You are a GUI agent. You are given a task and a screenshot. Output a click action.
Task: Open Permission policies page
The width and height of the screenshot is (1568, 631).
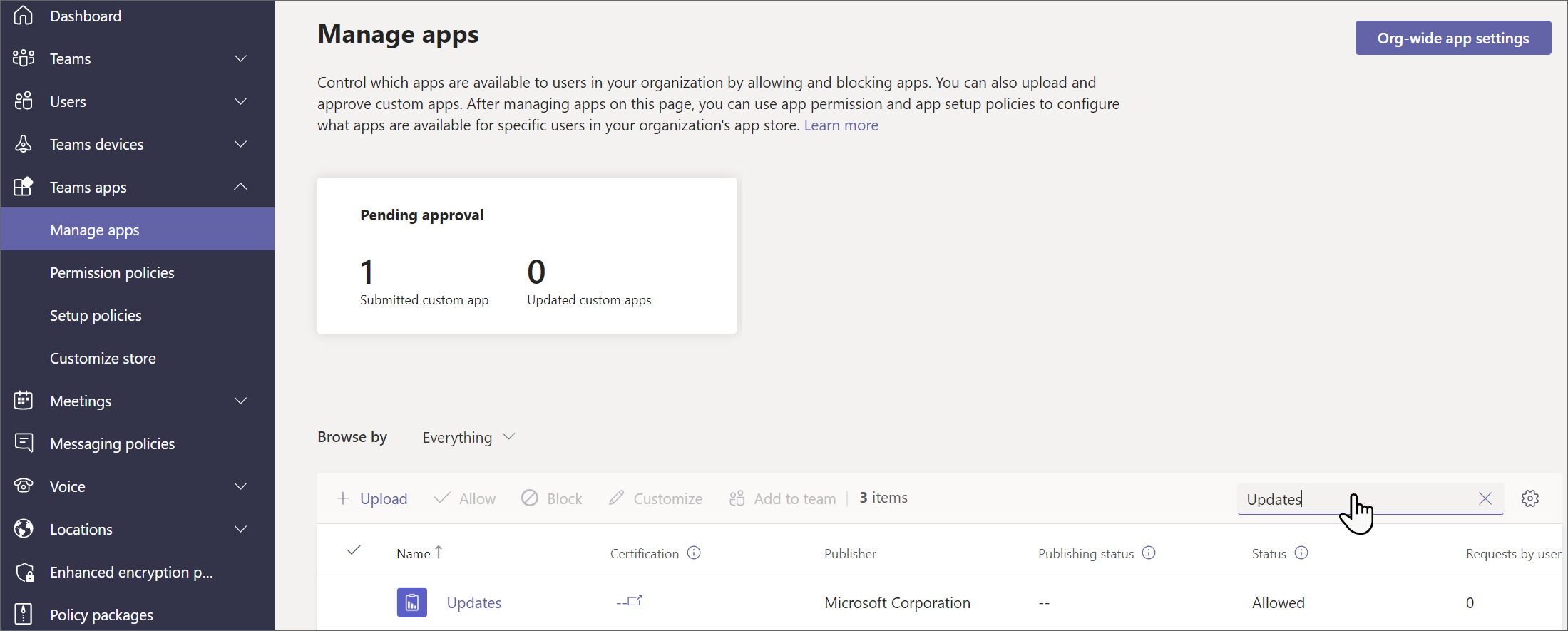112,272
